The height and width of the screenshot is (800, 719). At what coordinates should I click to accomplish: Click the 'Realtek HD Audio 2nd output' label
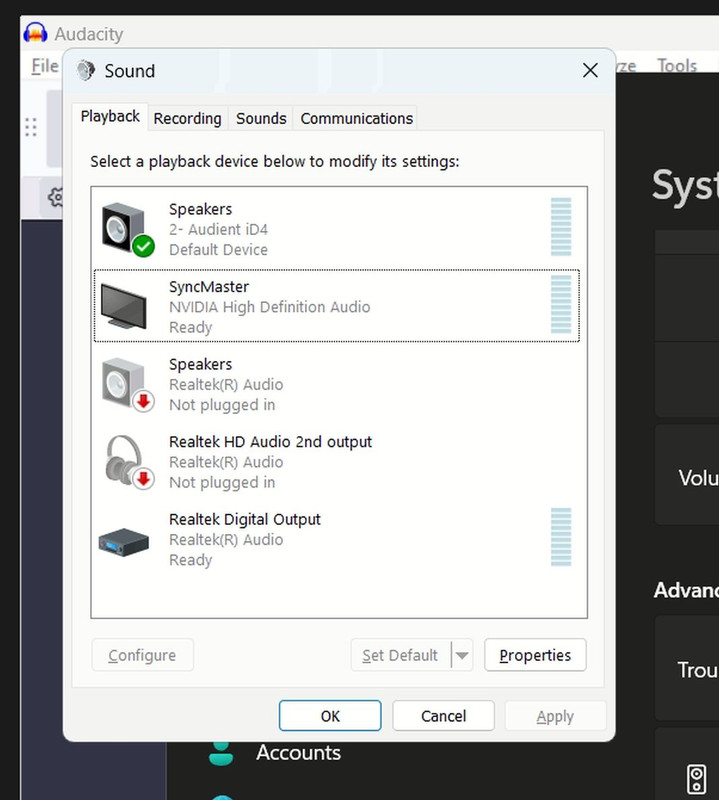point(270,442)
